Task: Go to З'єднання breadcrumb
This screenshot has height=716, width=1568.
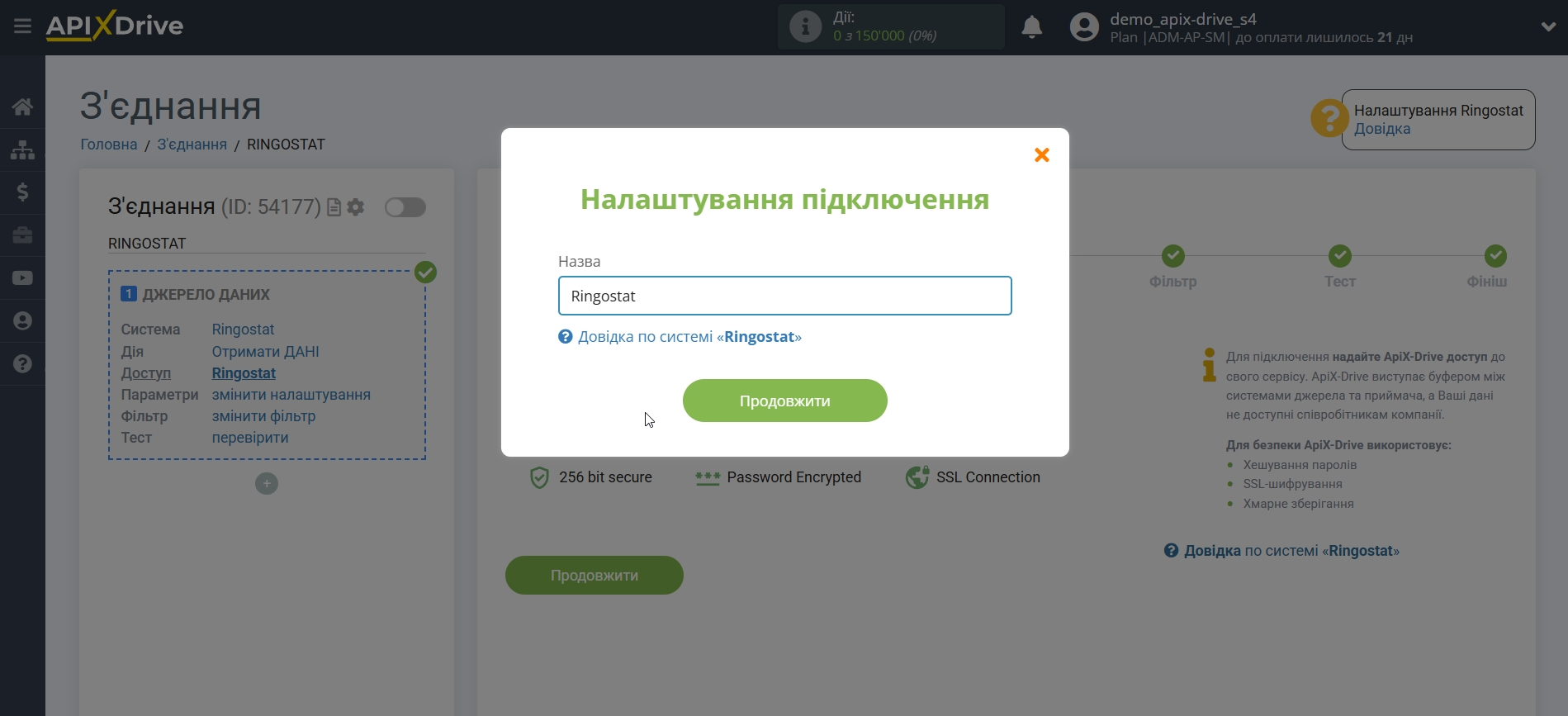Action: click(192, 145)
